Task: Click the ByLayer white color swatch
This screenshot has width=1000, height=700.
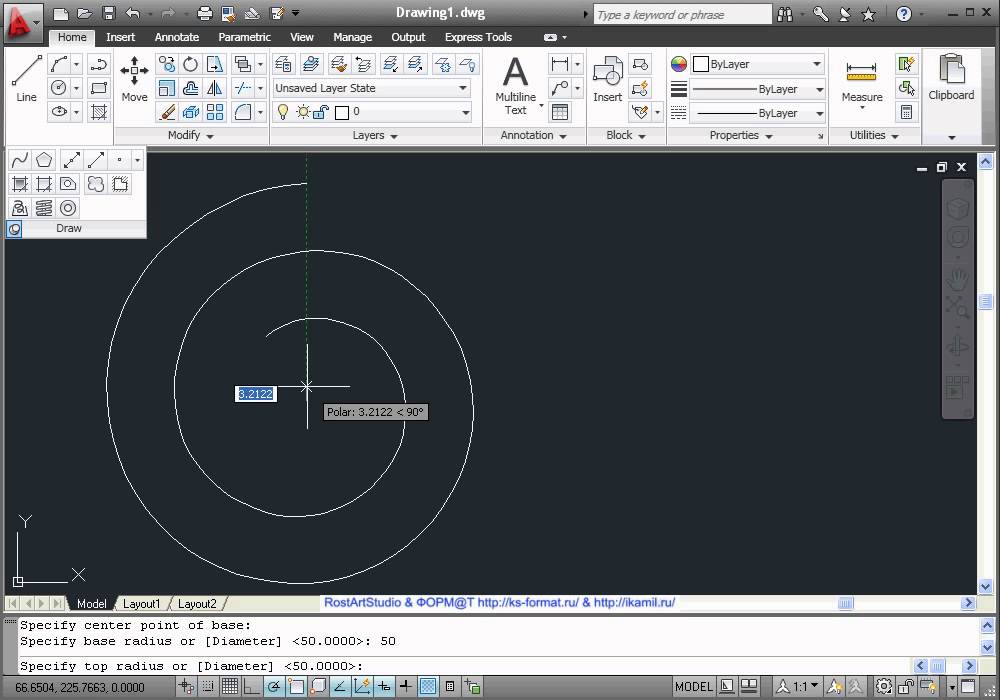Action: point(701,64)
